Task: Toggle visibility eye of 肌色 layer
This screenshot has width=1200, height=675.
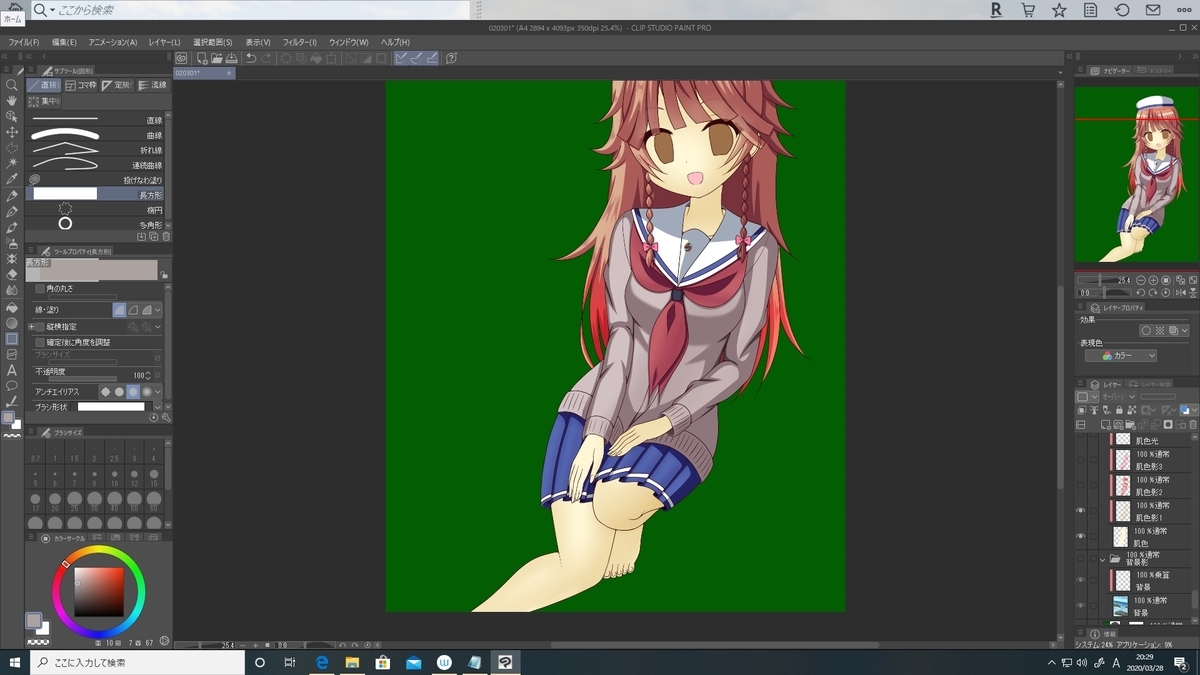Action: (1080, 536)
